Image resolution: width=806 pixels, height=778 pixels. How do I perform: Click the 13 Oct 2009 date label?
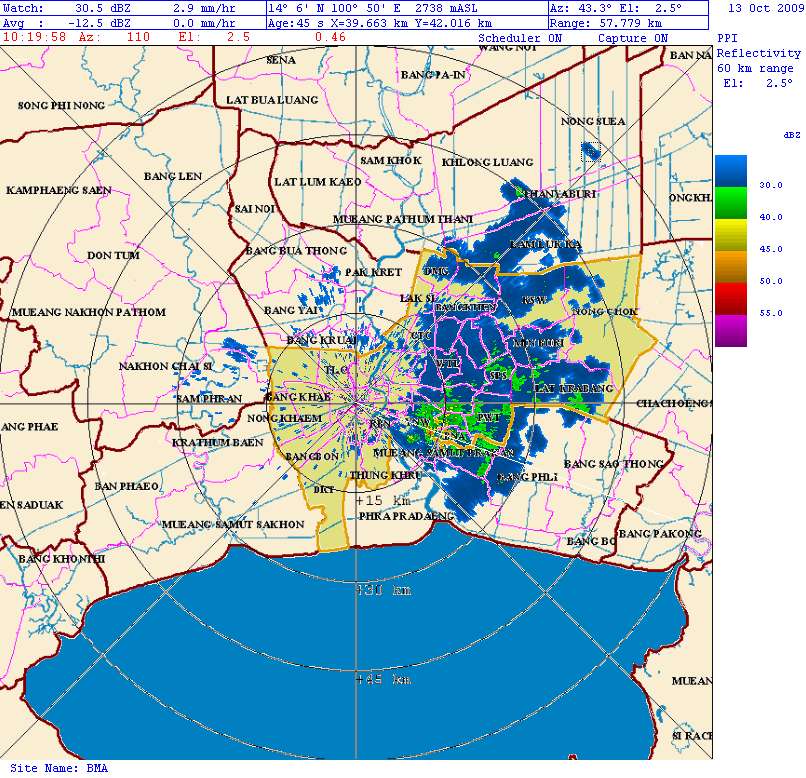pyautogui.click(x=765, y=7)
